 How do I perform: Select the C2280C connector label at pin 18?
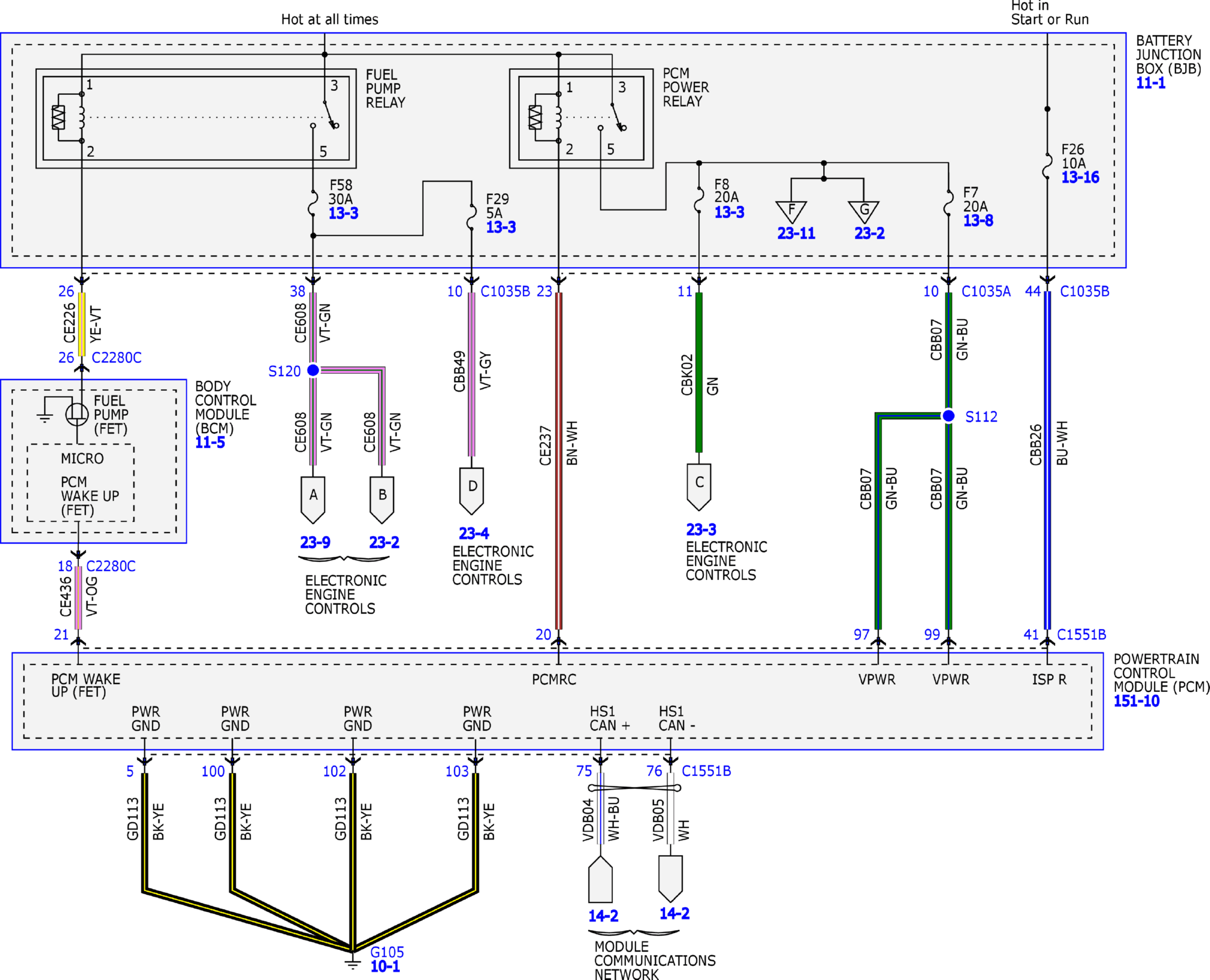[x=111, y=566]
